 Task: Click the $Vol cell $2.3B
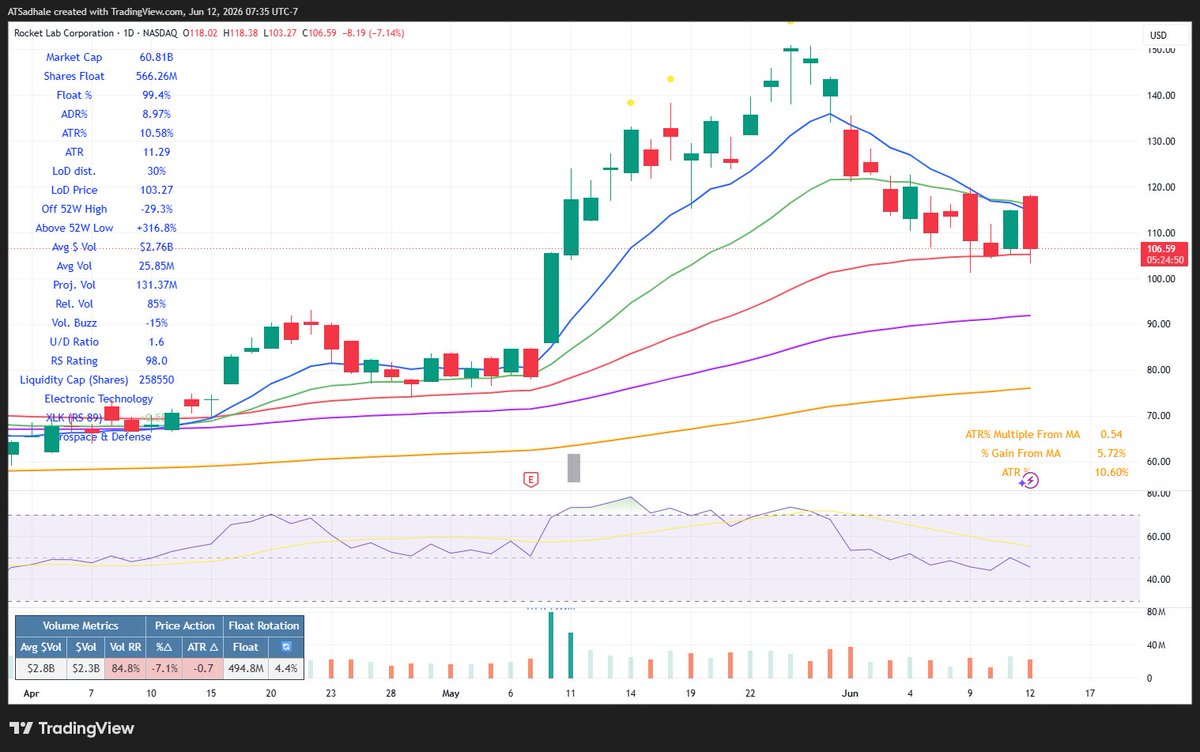tap(85, 667)
